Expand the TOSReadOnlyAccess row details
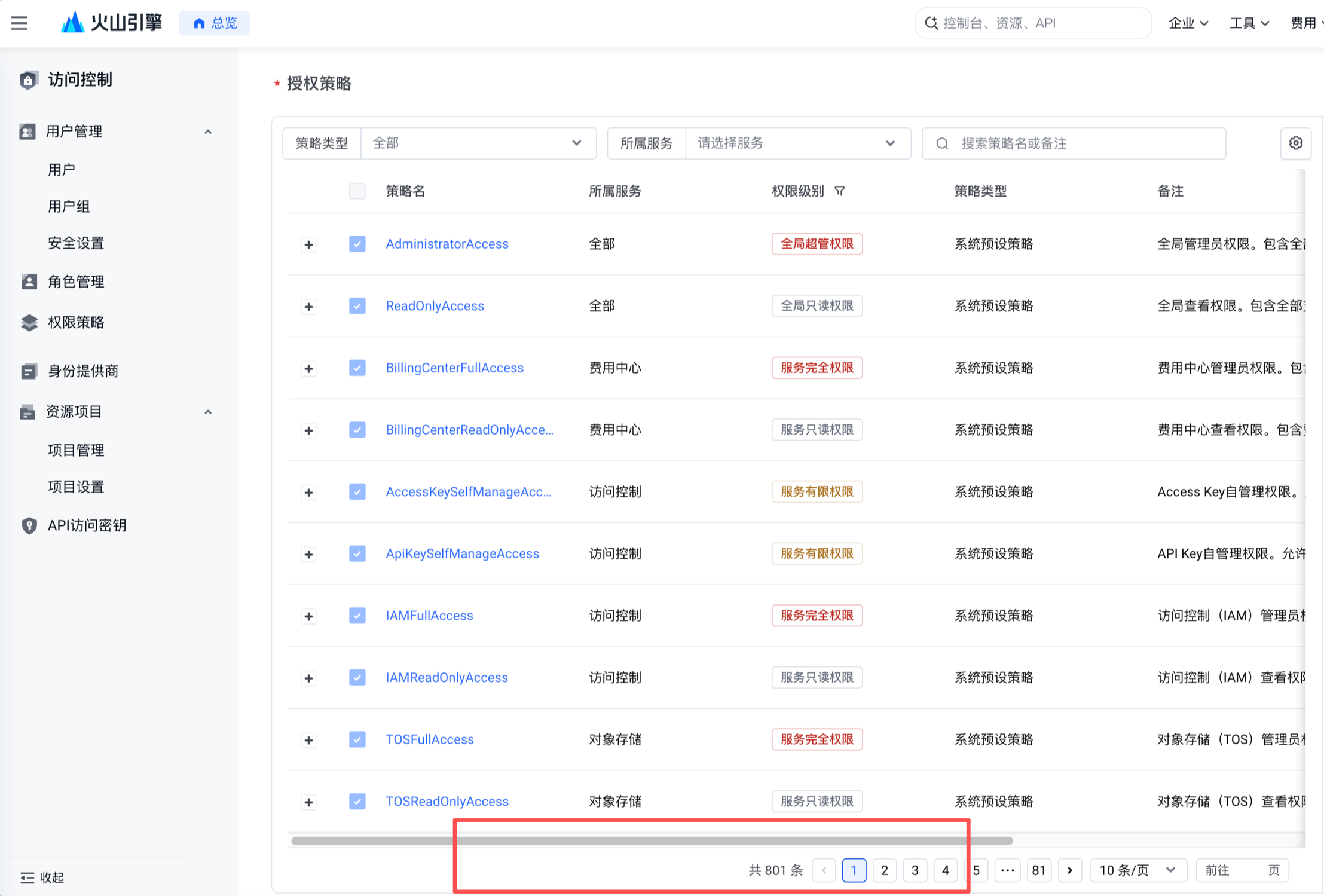Screen dimensions: 1324x896 pos(308,802)
